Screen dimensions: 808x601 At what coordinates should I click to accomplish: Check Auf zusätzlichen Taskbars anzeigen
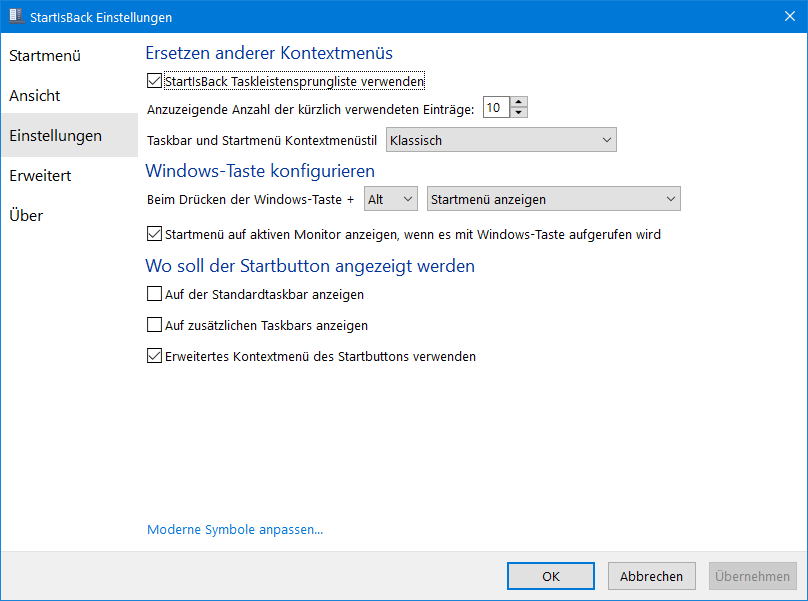click(x=154, y=325)
